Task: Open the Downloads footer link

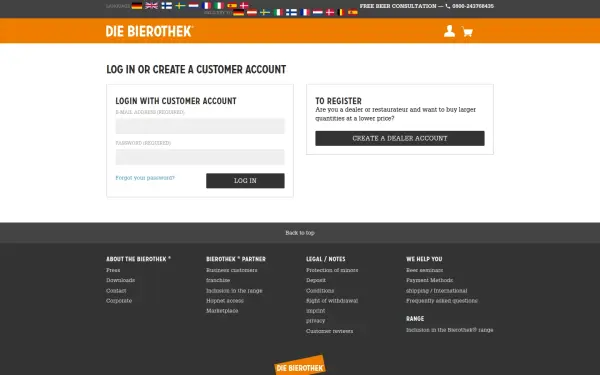Action: tap(121, 280)
